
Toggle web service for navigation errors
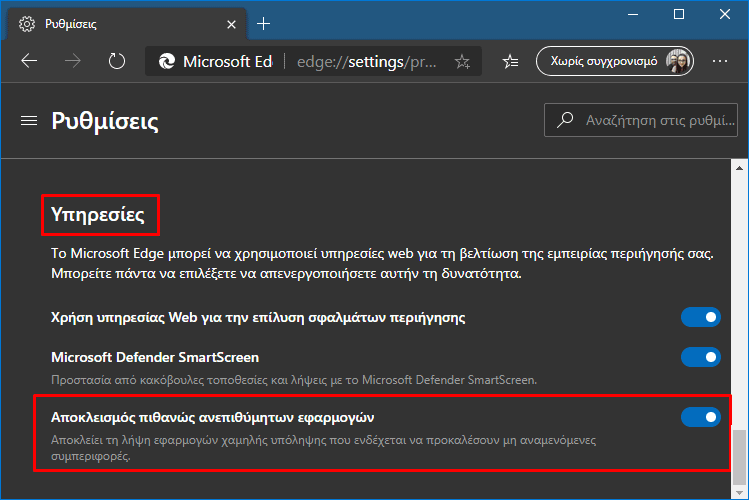coord(701,317)
